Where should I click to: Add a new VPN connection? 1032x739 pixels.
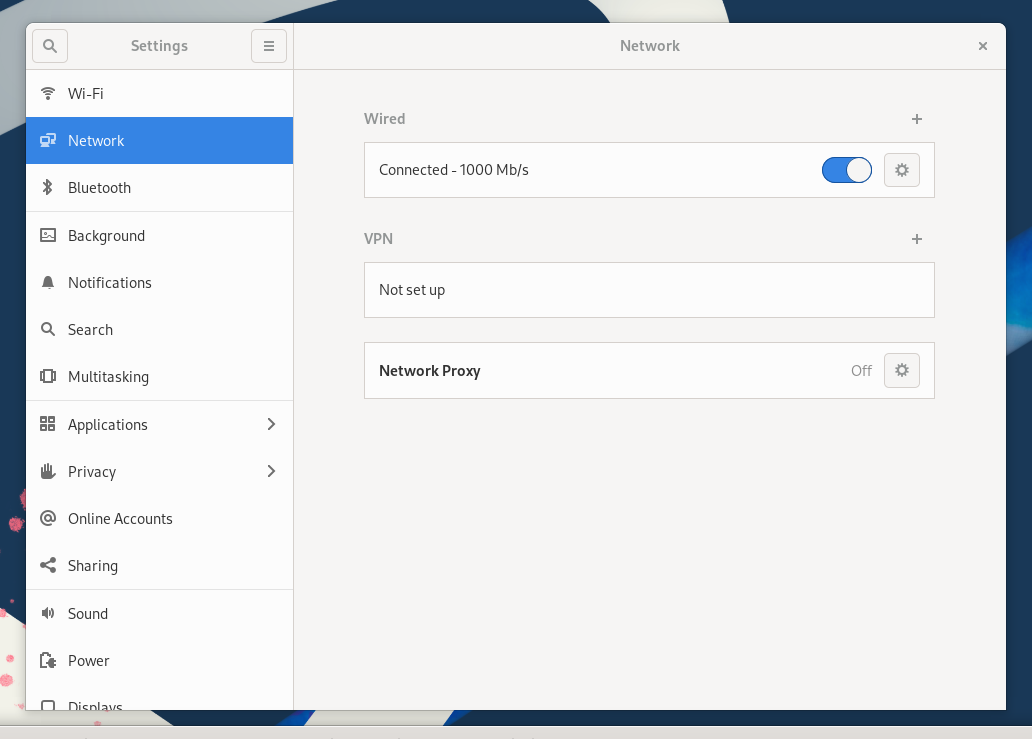coord(916,238)
